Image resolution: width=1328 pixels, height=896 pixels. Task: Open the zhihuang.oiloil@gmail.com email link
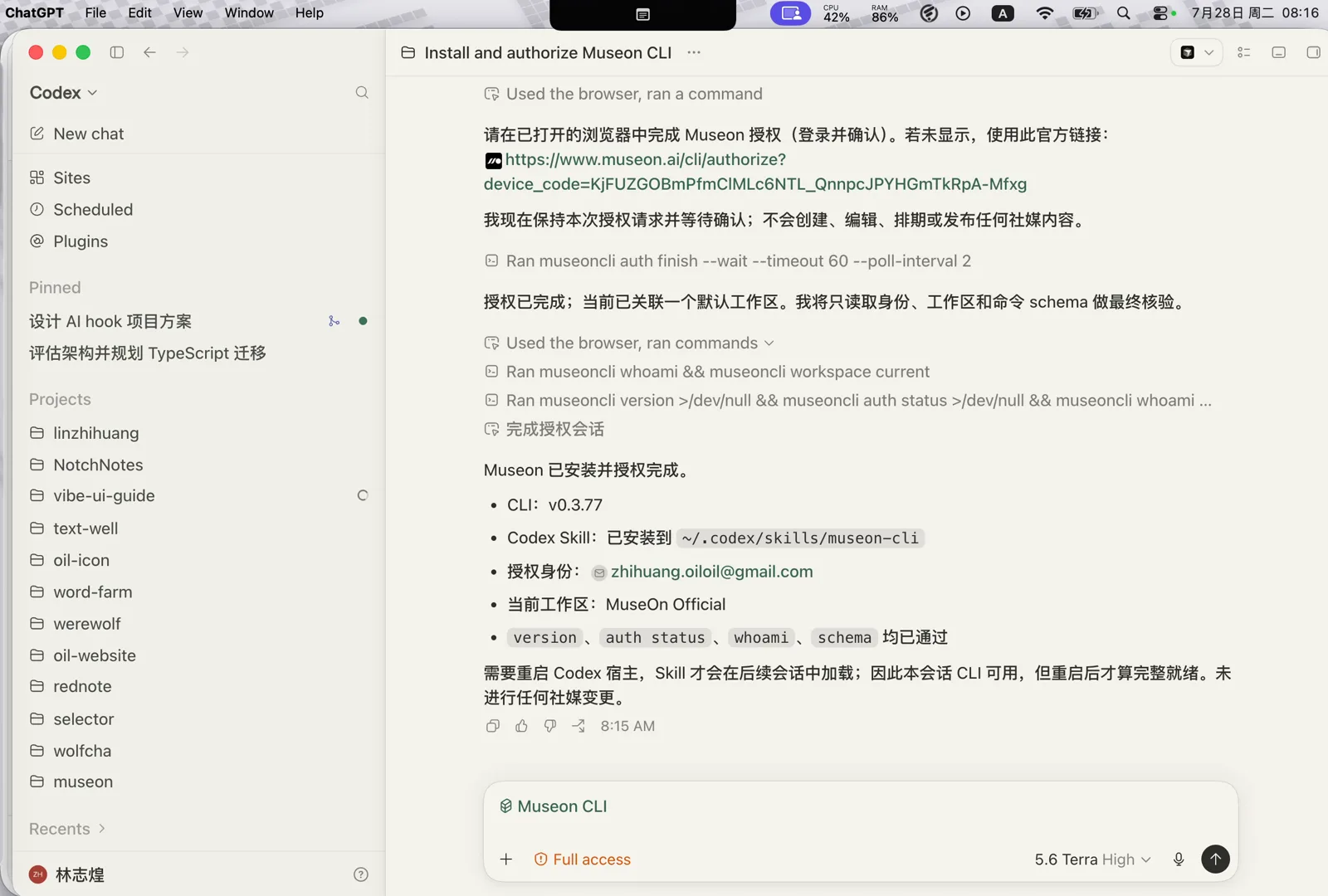coord(703,572)
